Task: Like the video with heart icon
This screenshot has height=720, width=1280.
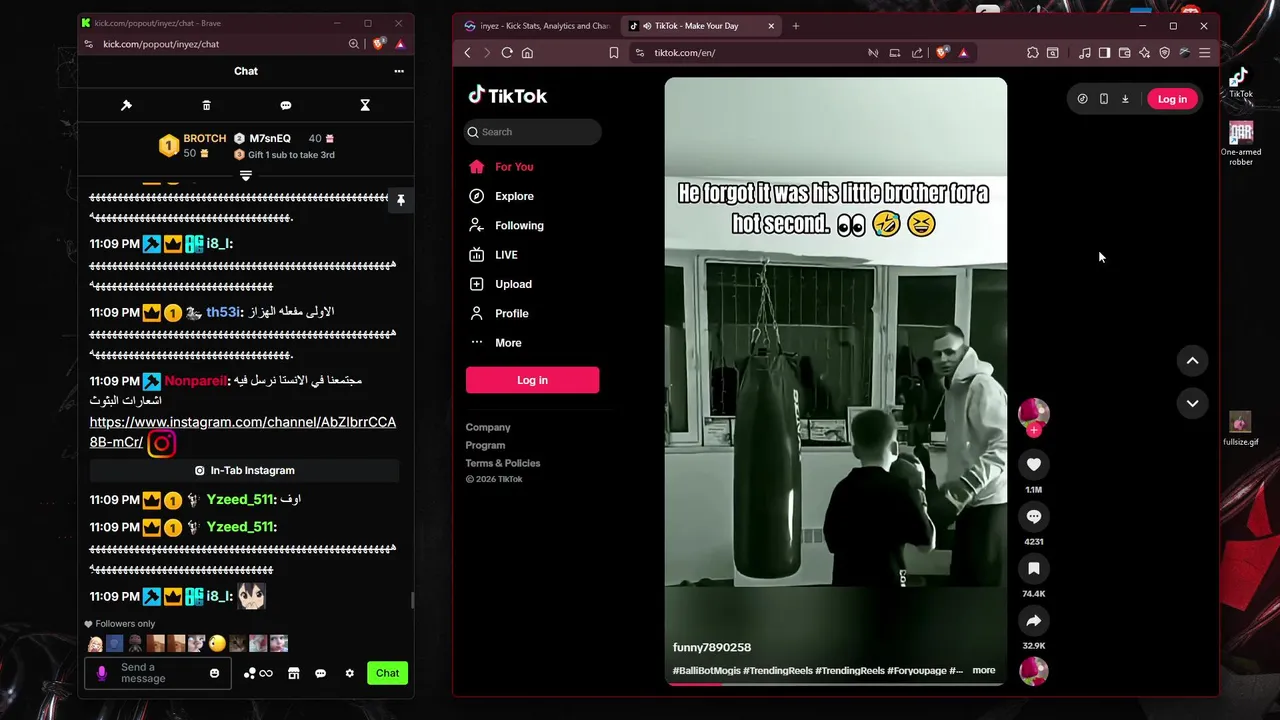Action: pos(1034,464)
